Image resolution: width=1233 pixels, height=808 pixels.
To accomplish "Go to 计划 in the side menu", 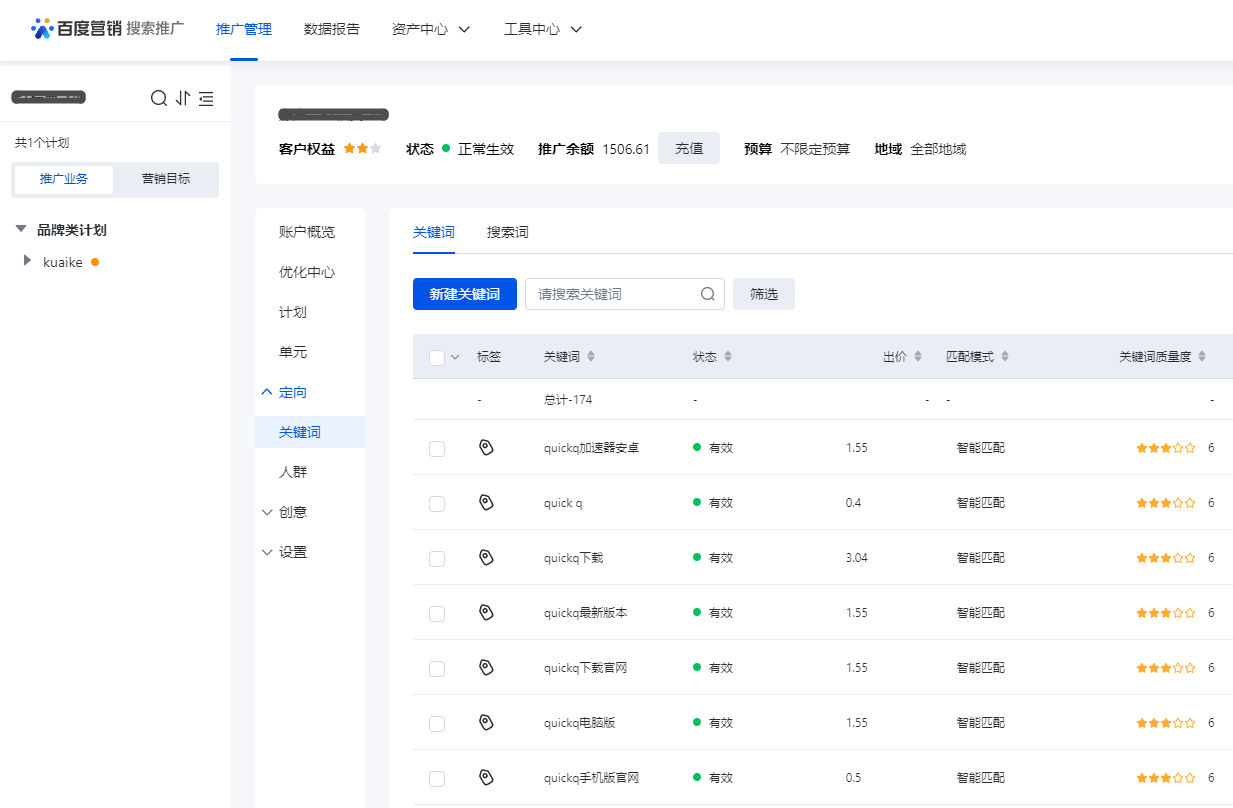I will point(293,312).
